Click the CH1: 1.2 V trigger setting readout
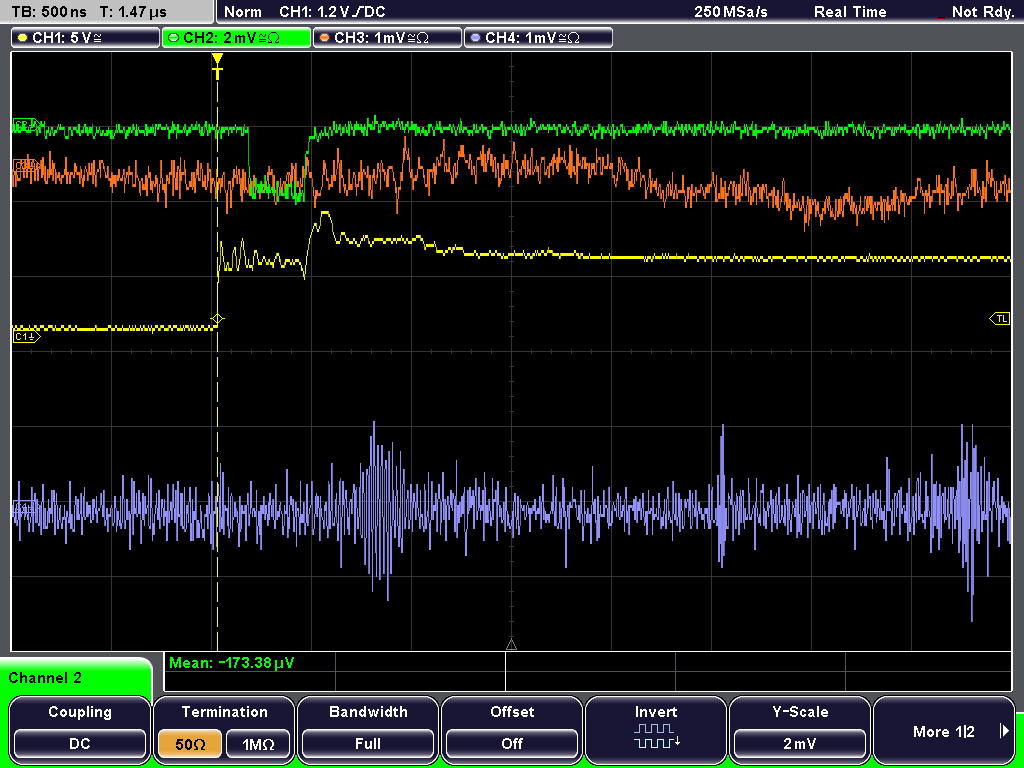 point(332,12)
